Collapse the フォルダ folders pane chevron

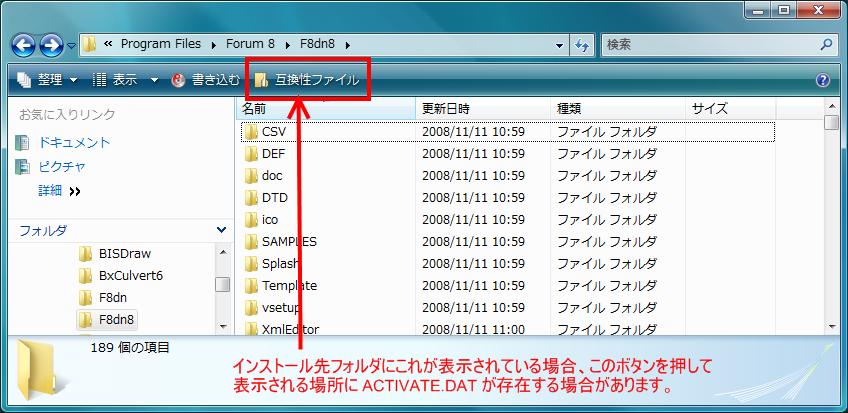pyautogui.click(x=221, y=230)
